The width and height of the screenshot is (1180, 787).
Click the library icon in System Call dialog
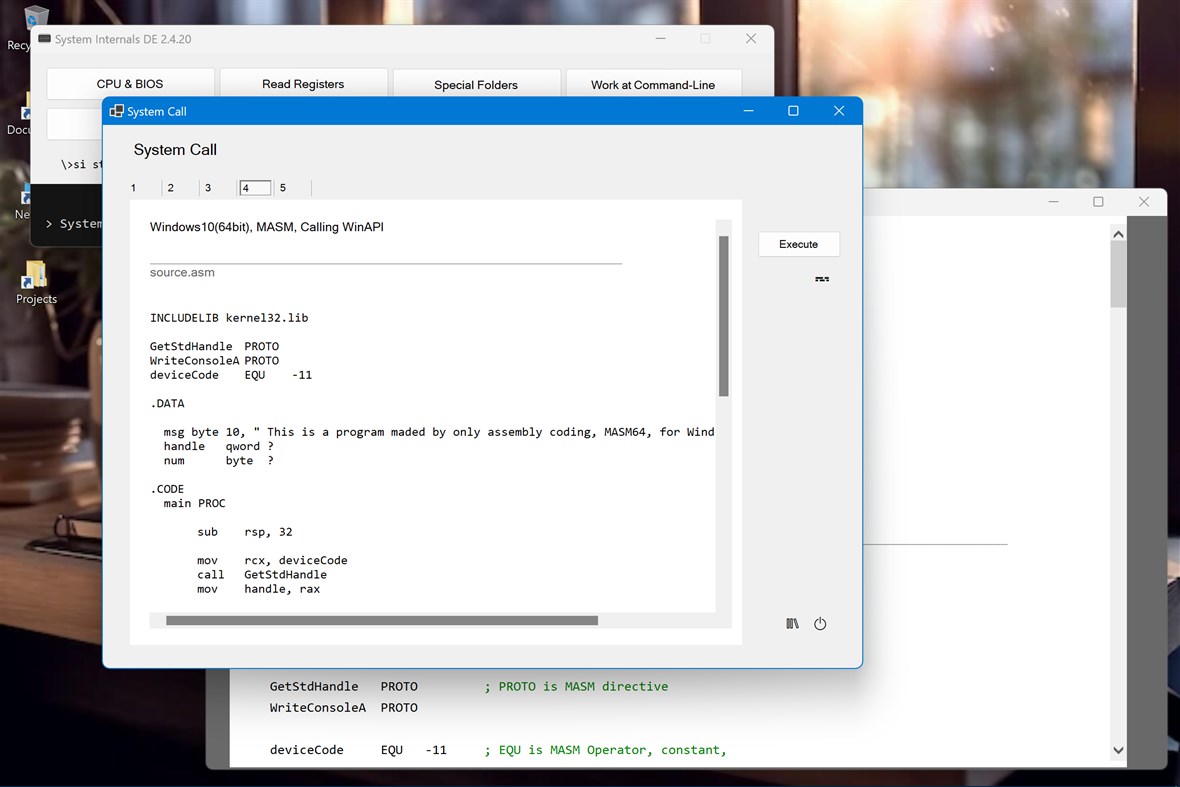coord(792,623)
